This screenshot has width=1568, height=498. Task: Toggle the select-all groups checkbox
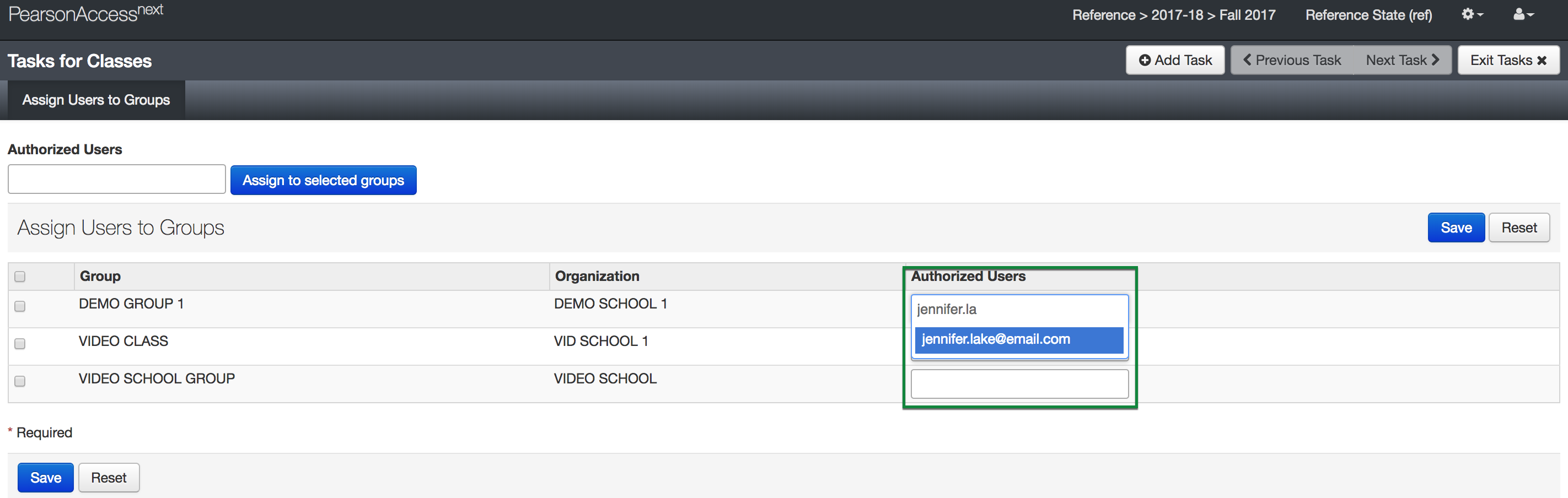pyautogui.click(x=20, y=277)
